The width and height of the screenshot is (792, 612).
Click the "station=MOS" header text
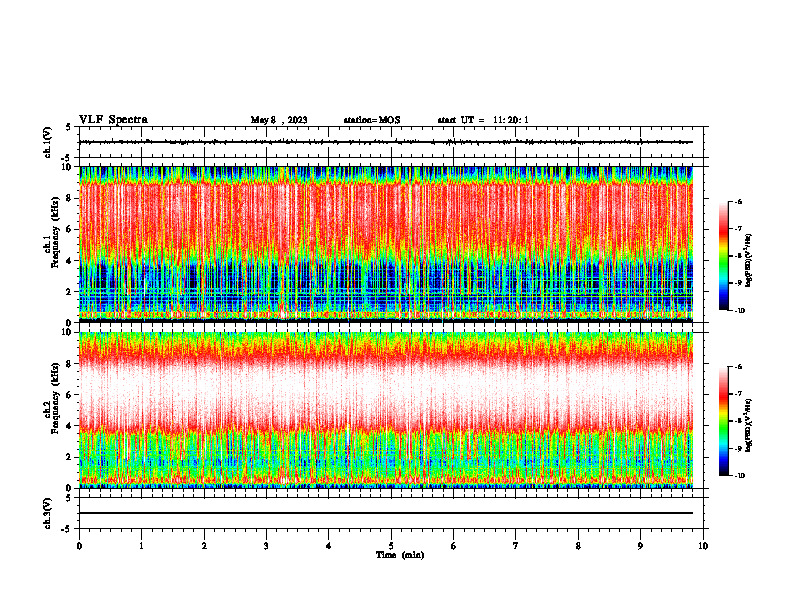[x=372, y=120]
